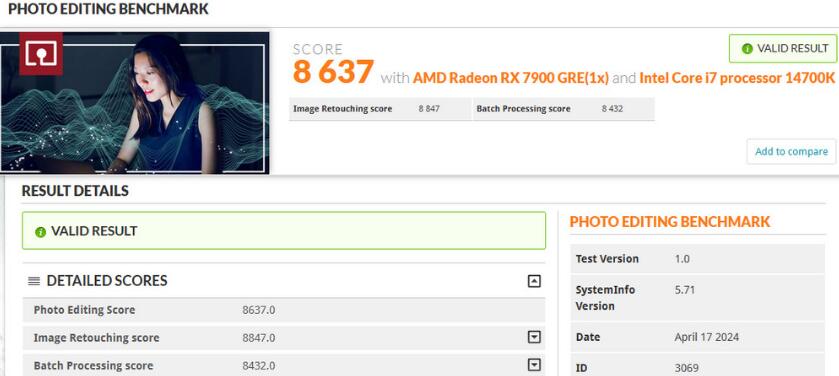
Task: Expand the Batch Processing score row
Action: point(534,365)
